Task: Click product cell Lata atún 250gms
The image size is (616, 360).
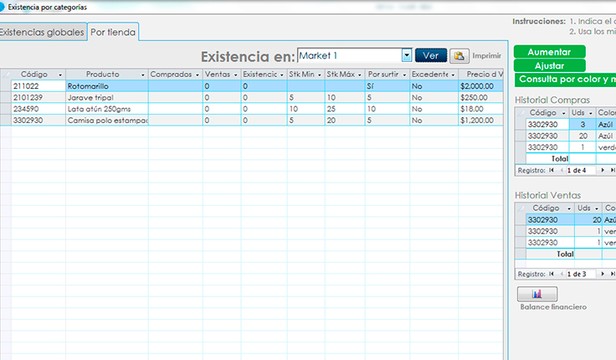Action: click(107, 109)
